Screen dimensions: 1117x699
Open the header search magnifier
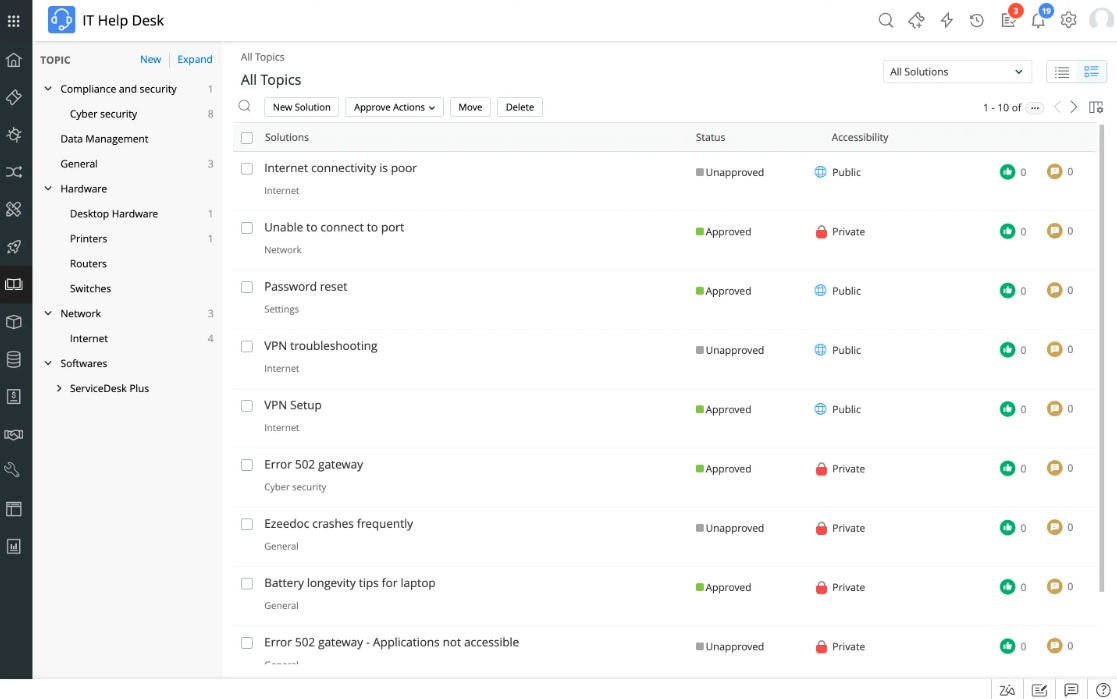(886, 19)
